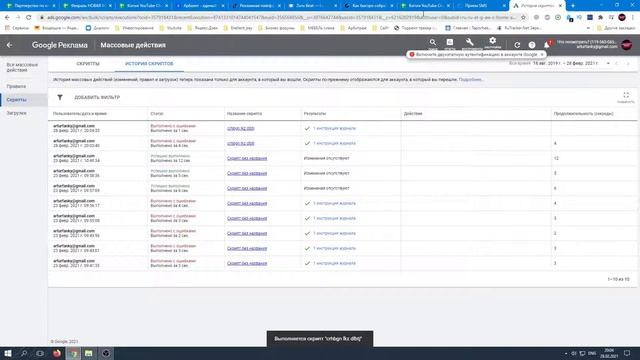The height and width of the screenshot is (360, 640).
Task: Select the ИСТОРИЯ СКРИПТОВ tab
Action: coord(149,64)
